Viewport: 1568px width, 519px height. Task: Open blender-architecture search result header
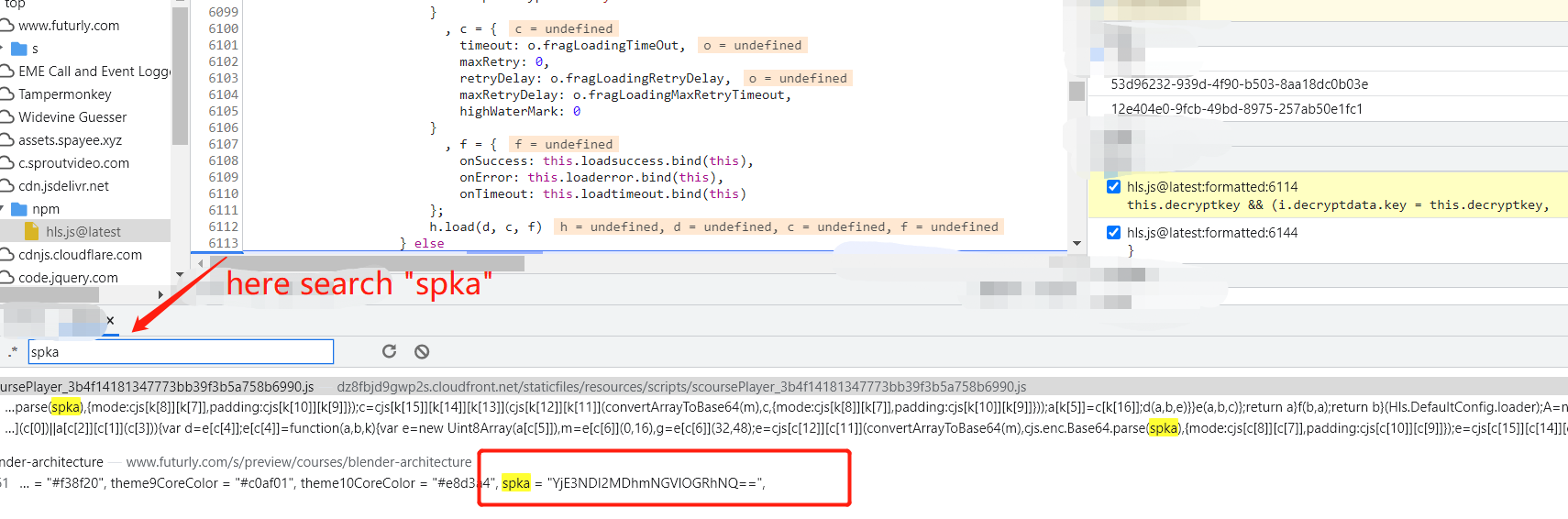(x=237, y=462)
